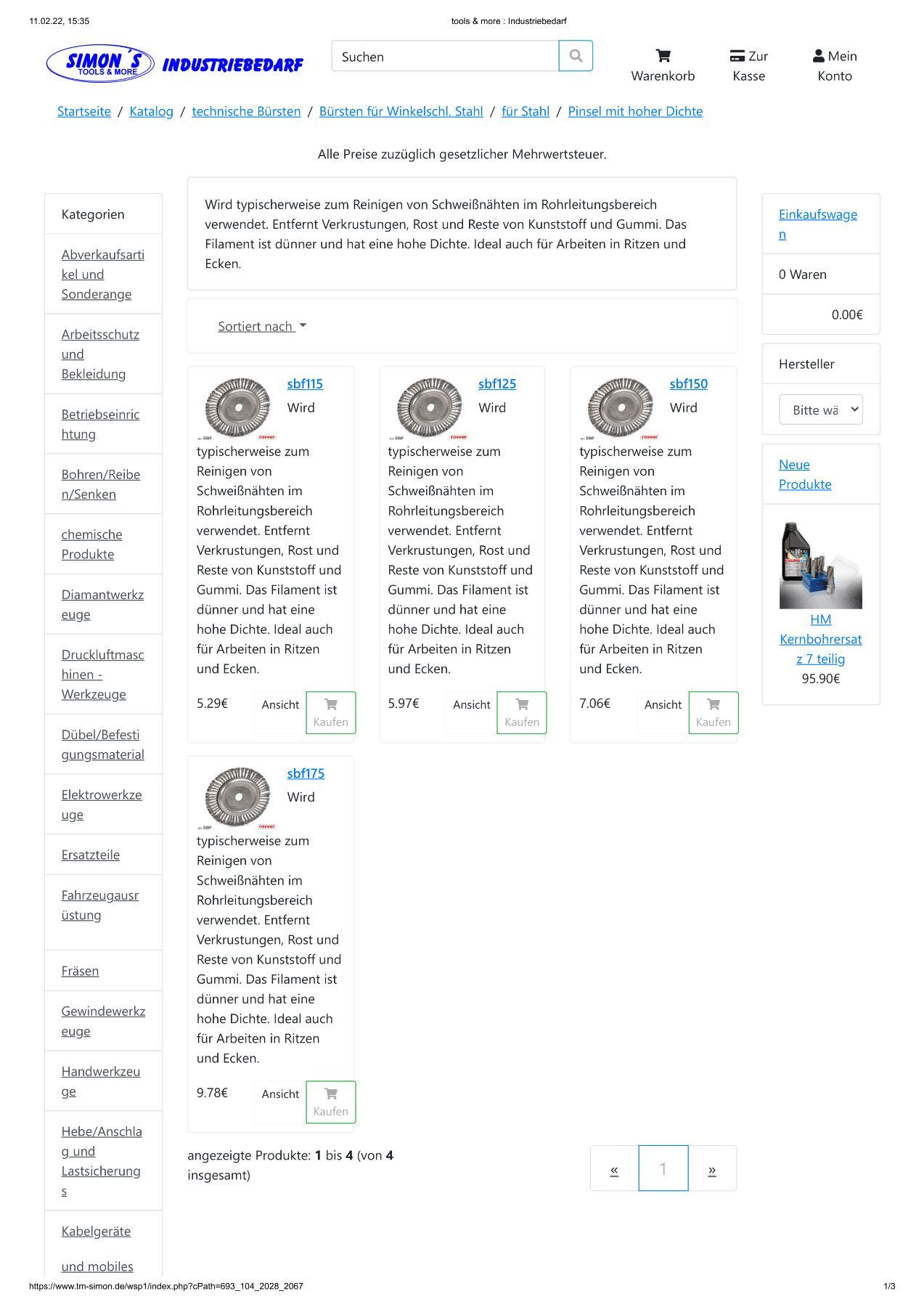Open Diamantwerkzeuge category in sidebar
Viewport: 924px width, 1307px height.
click(x=103, y=604)
